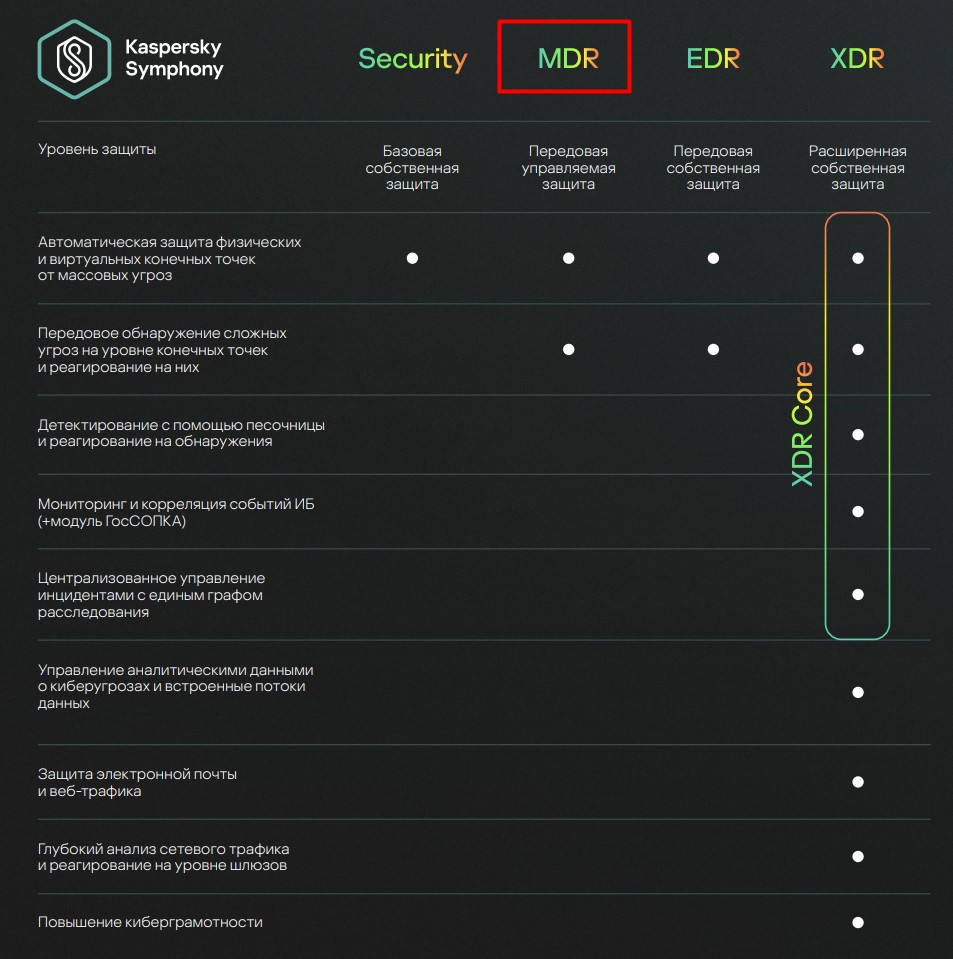This screenshot has height=959, width=953.
Task: Click XDR dot in 'Повышение киберграмотности' row
Action: pos(858,922)
